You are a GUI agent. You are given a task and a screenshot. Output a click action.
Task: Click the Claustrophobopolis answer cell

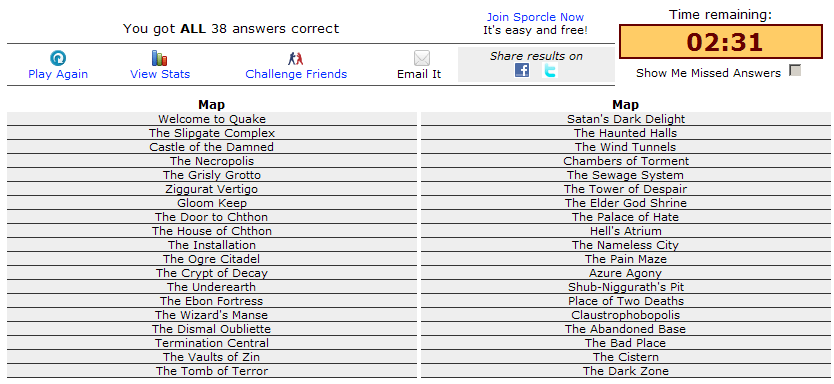coord(626,315)
